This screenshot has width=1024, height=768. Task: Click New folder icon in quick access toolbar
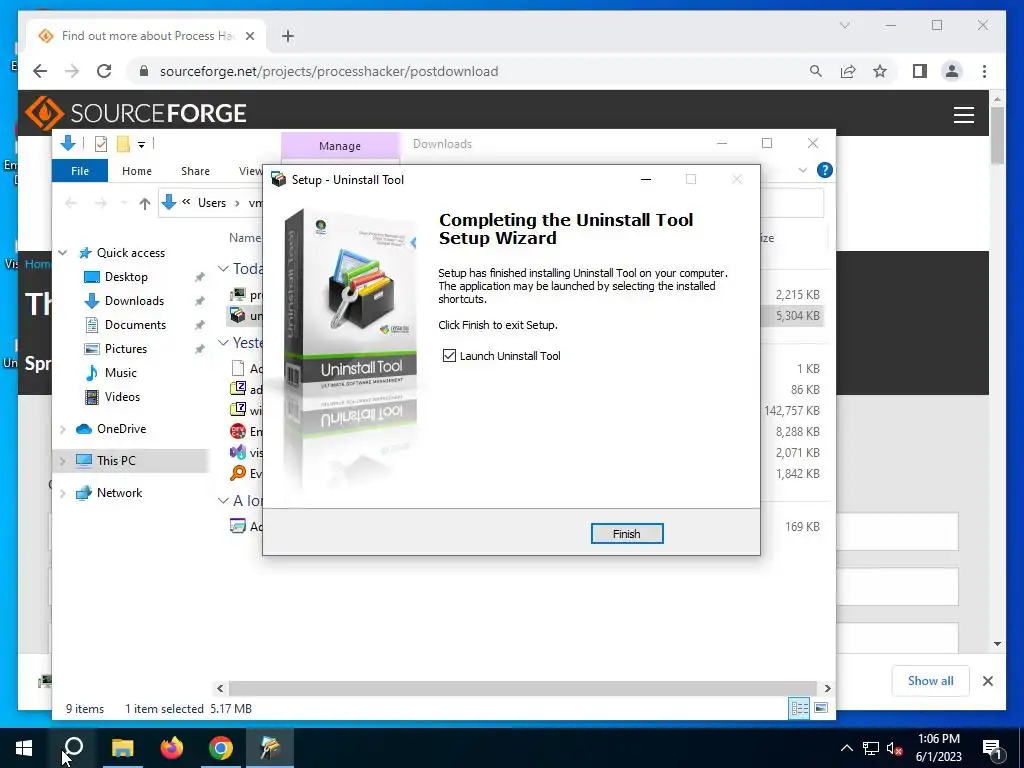[123, 144]
